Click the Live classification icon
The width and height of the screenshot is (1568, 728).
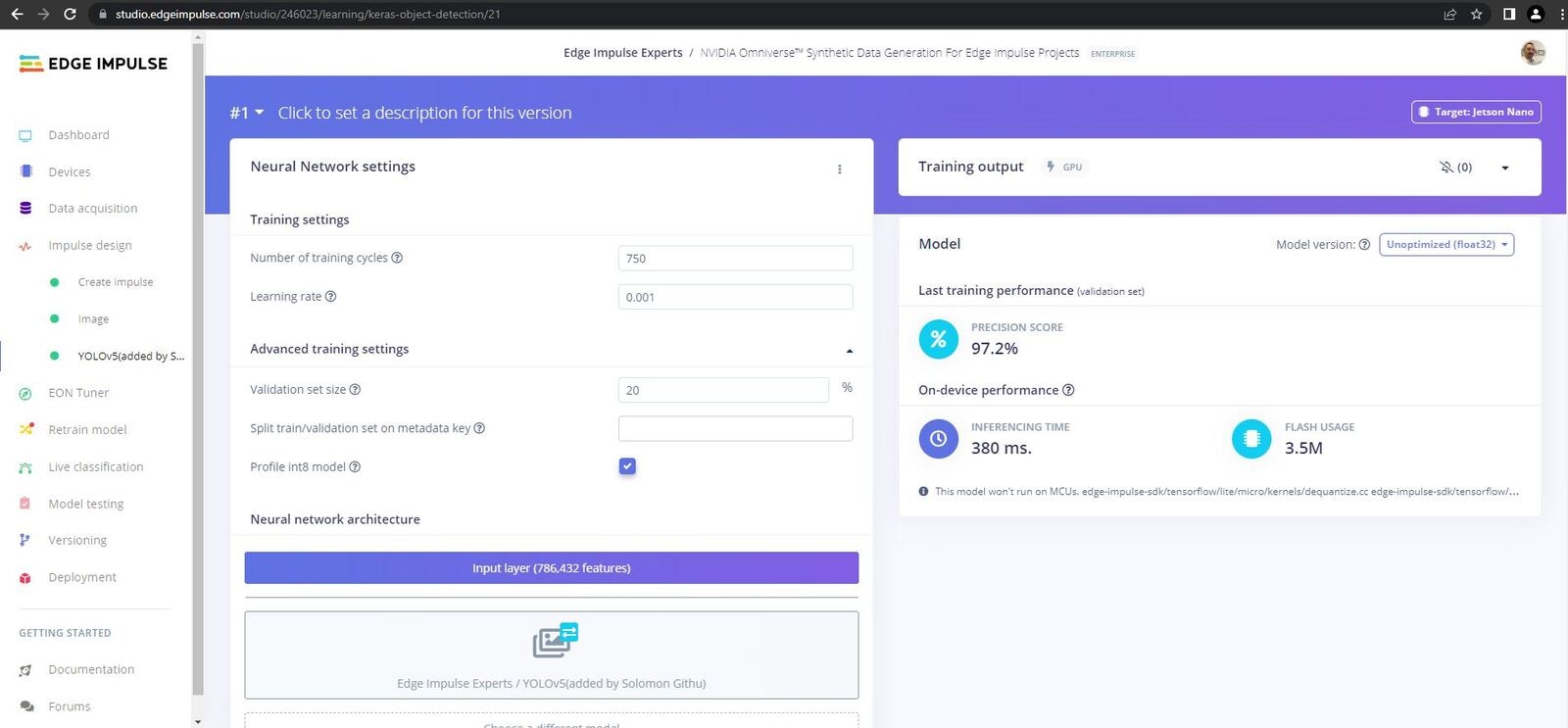pyautogui.click(x=25, y=467)
